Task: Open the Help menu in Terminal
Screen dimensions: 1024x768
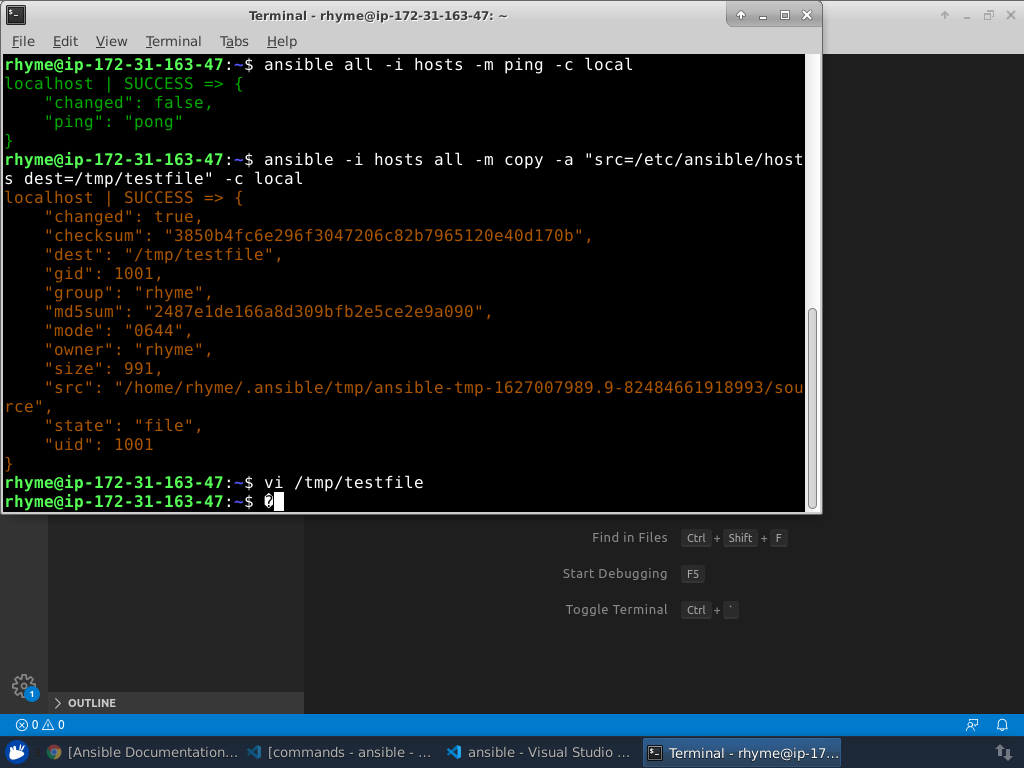Action: click(281, 41)
